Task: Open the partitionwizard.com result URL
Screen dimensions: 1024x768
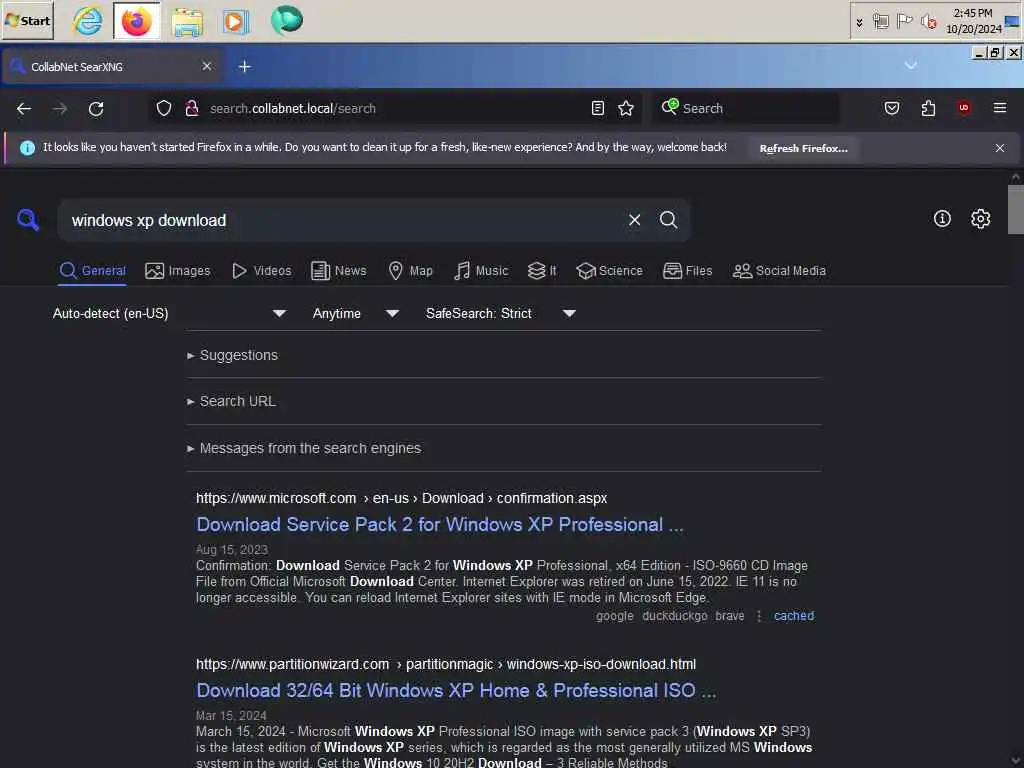Action: (x=445, y=664)
